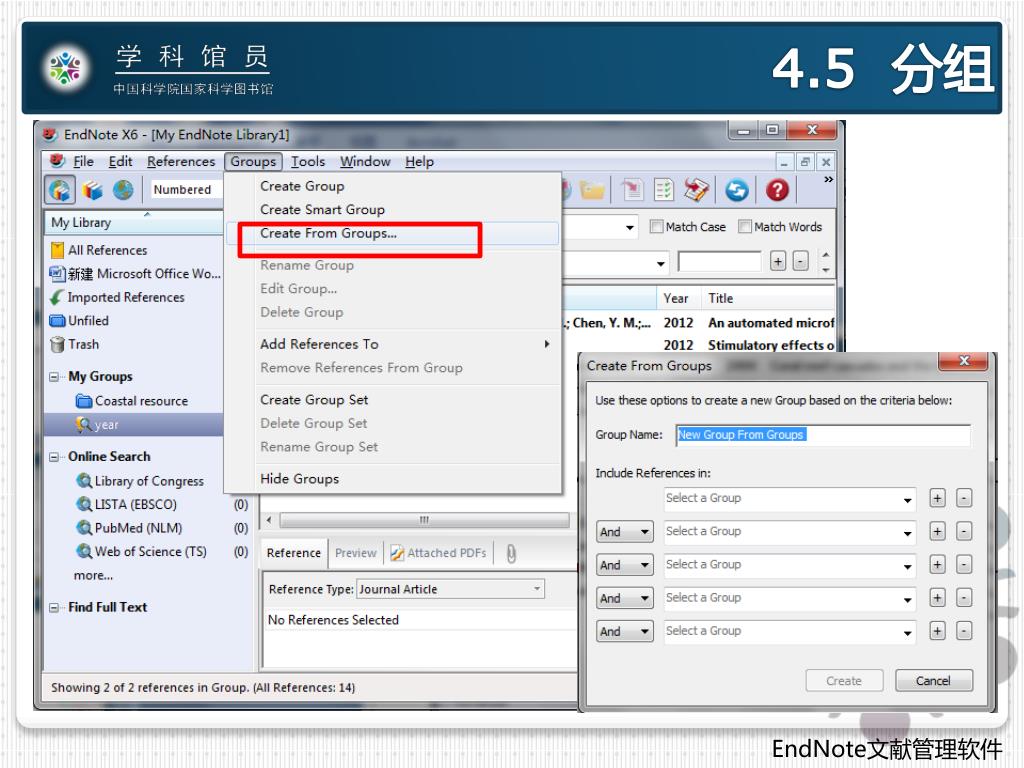
Task: Click Create button in the dialog
Action: point(844,681)
